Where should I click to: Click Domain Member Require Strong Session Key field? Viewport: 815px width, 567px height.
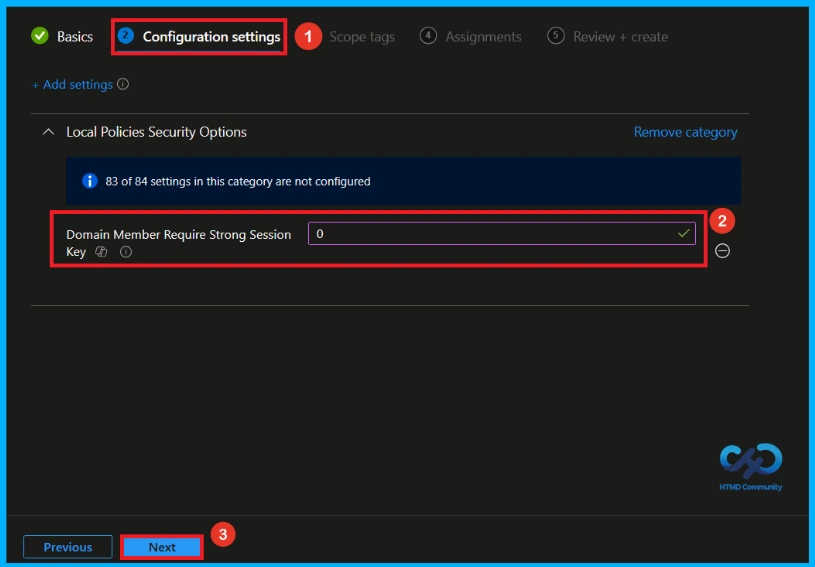click(502, 233)
